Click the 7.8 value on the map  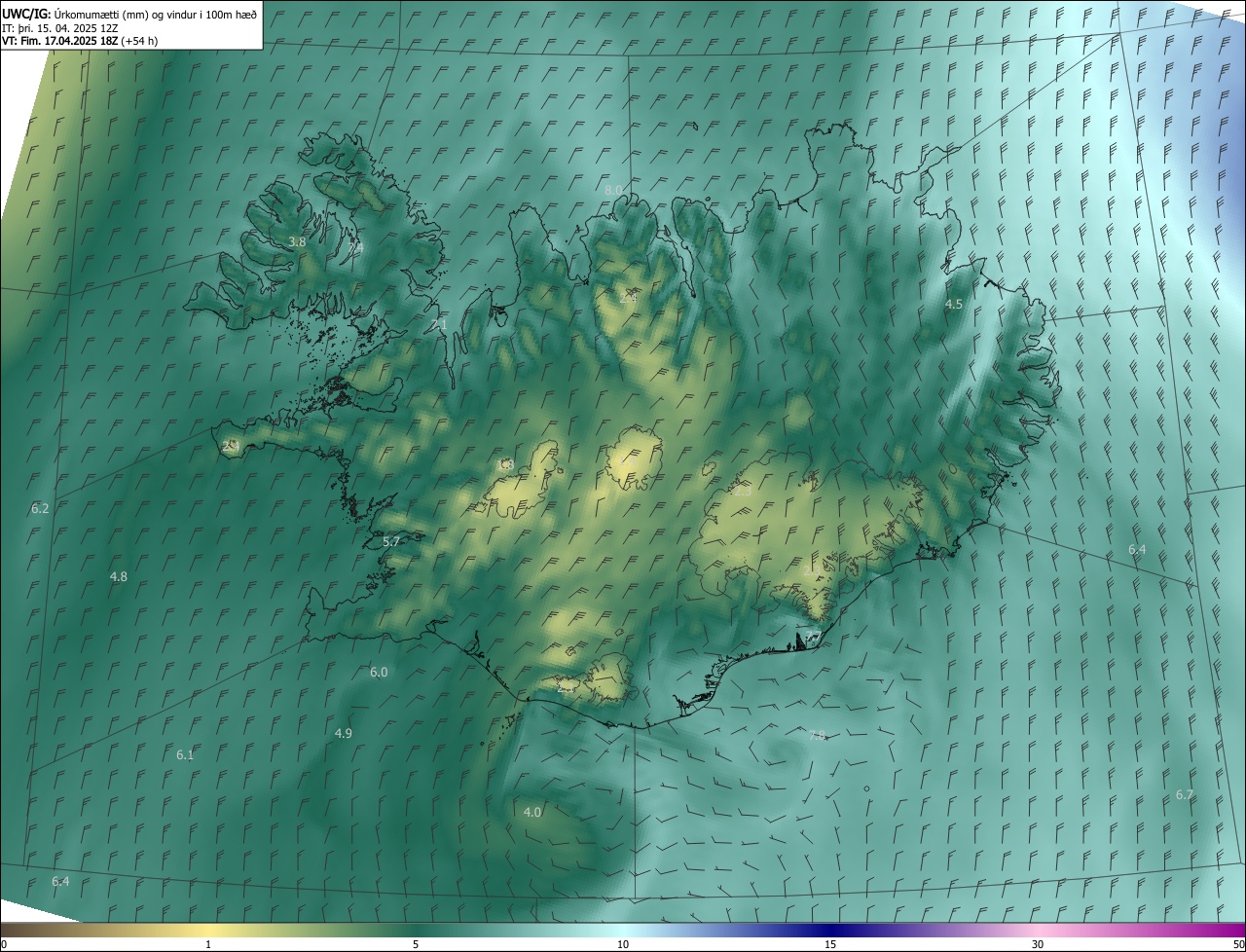point(817,735)
